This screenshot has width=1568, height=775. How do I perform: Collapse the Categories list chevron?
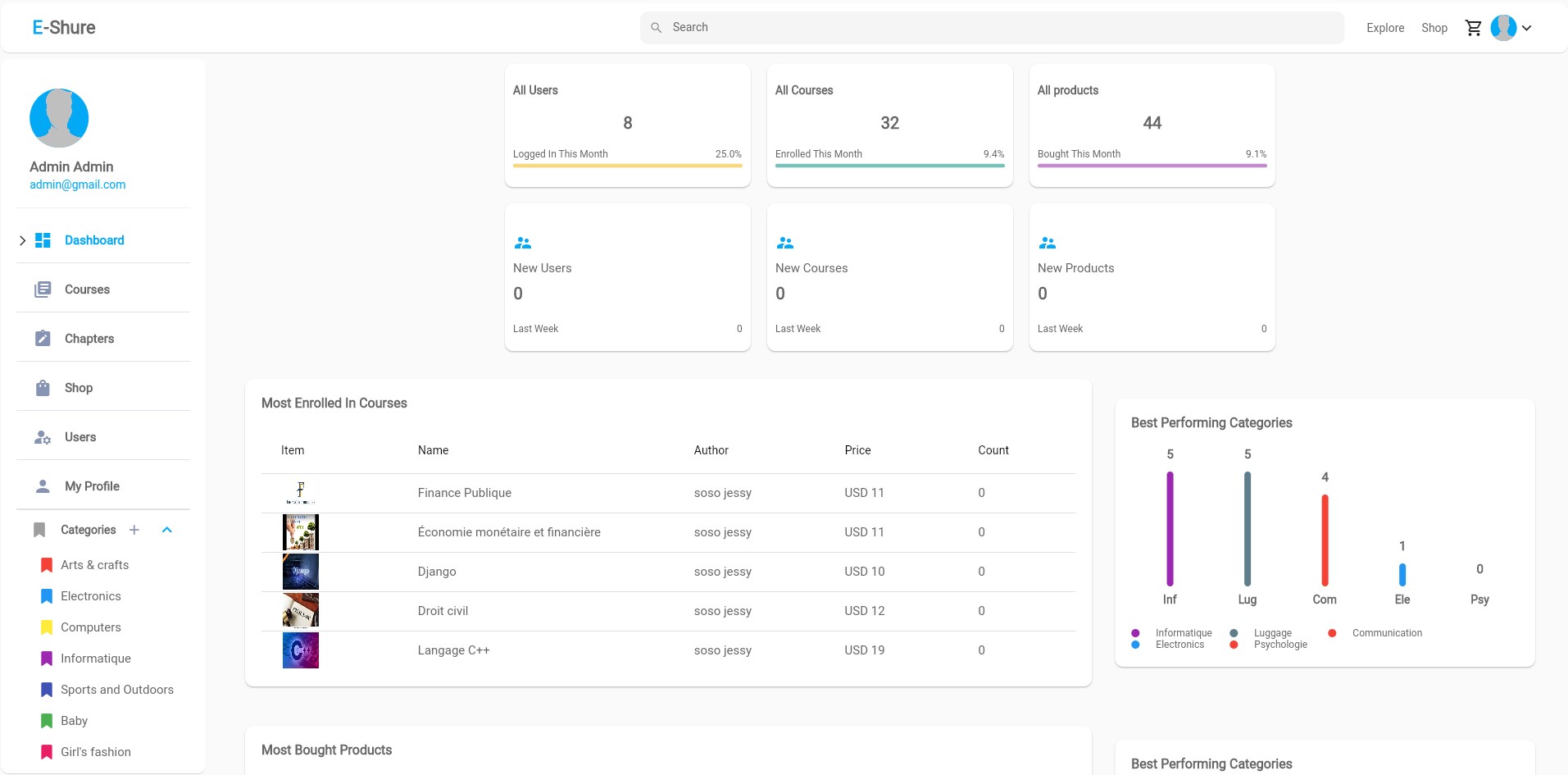[167, 530]
